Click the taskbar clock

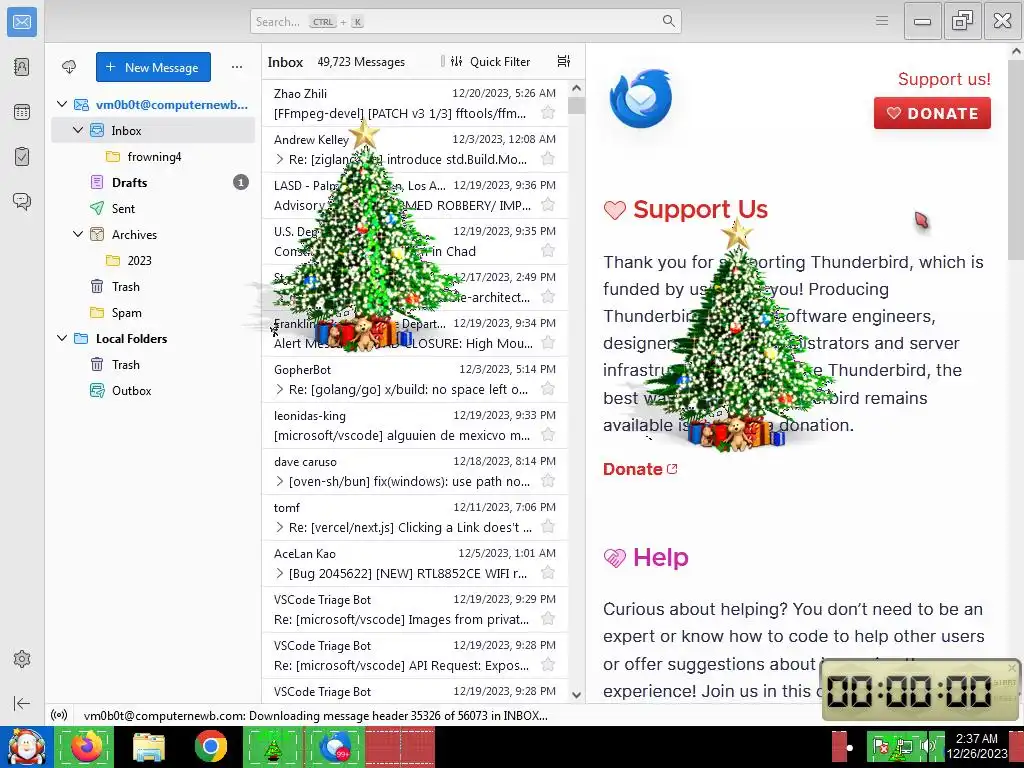tap(977, 746)
